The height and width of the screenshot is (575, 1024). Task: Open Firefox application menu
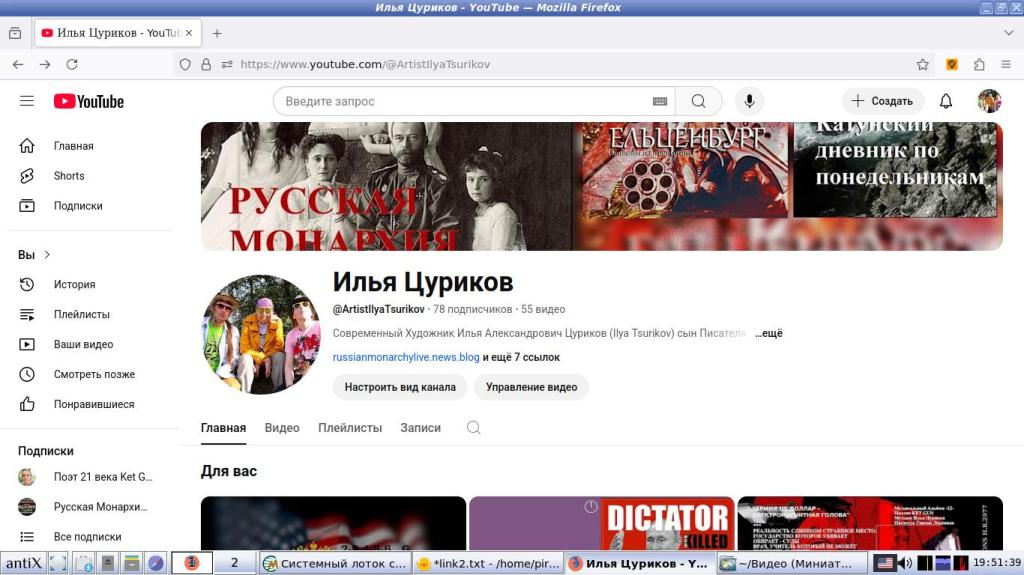point(1006,64)
